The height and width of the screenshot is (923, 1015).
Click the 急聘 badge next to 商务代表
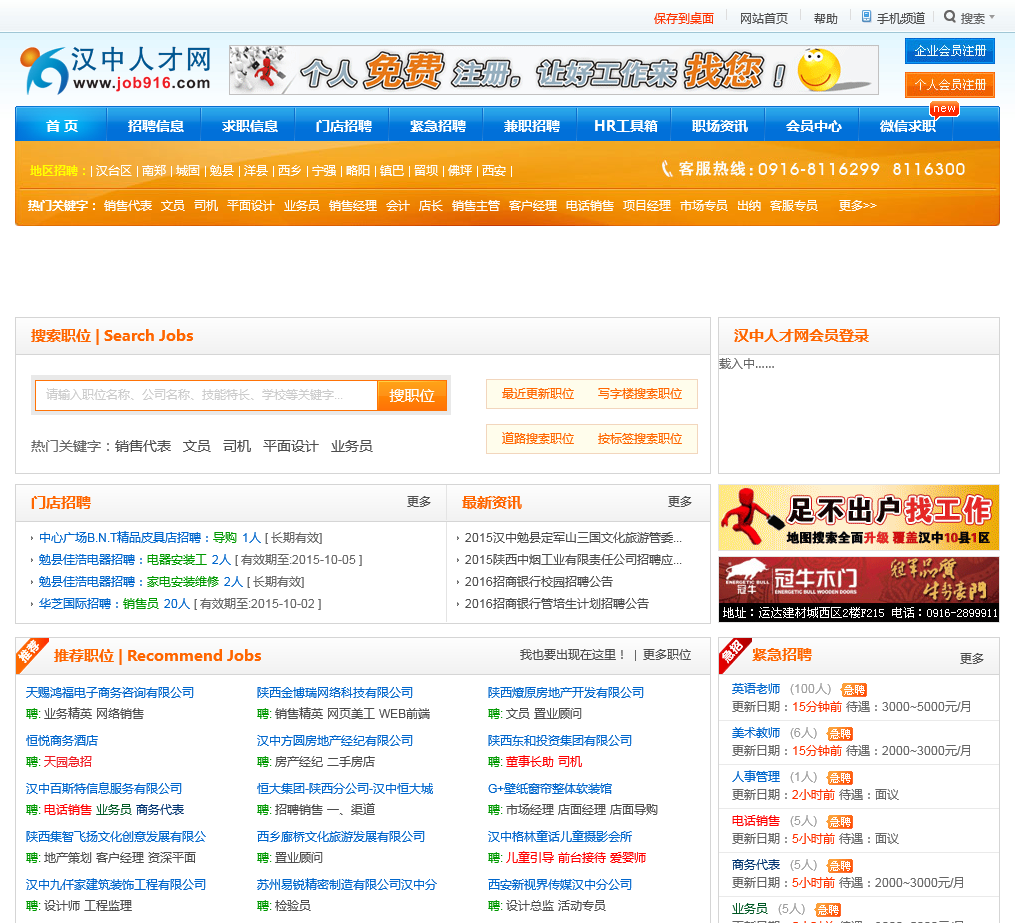click(840, 866)
